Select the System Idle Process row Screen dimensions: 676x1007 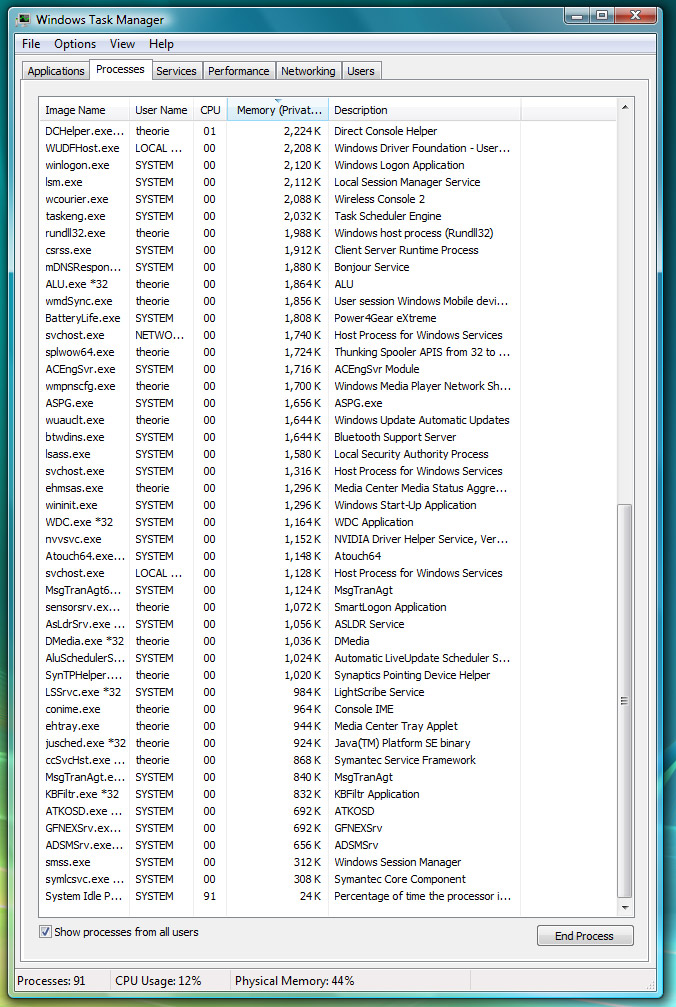[280, 897]
